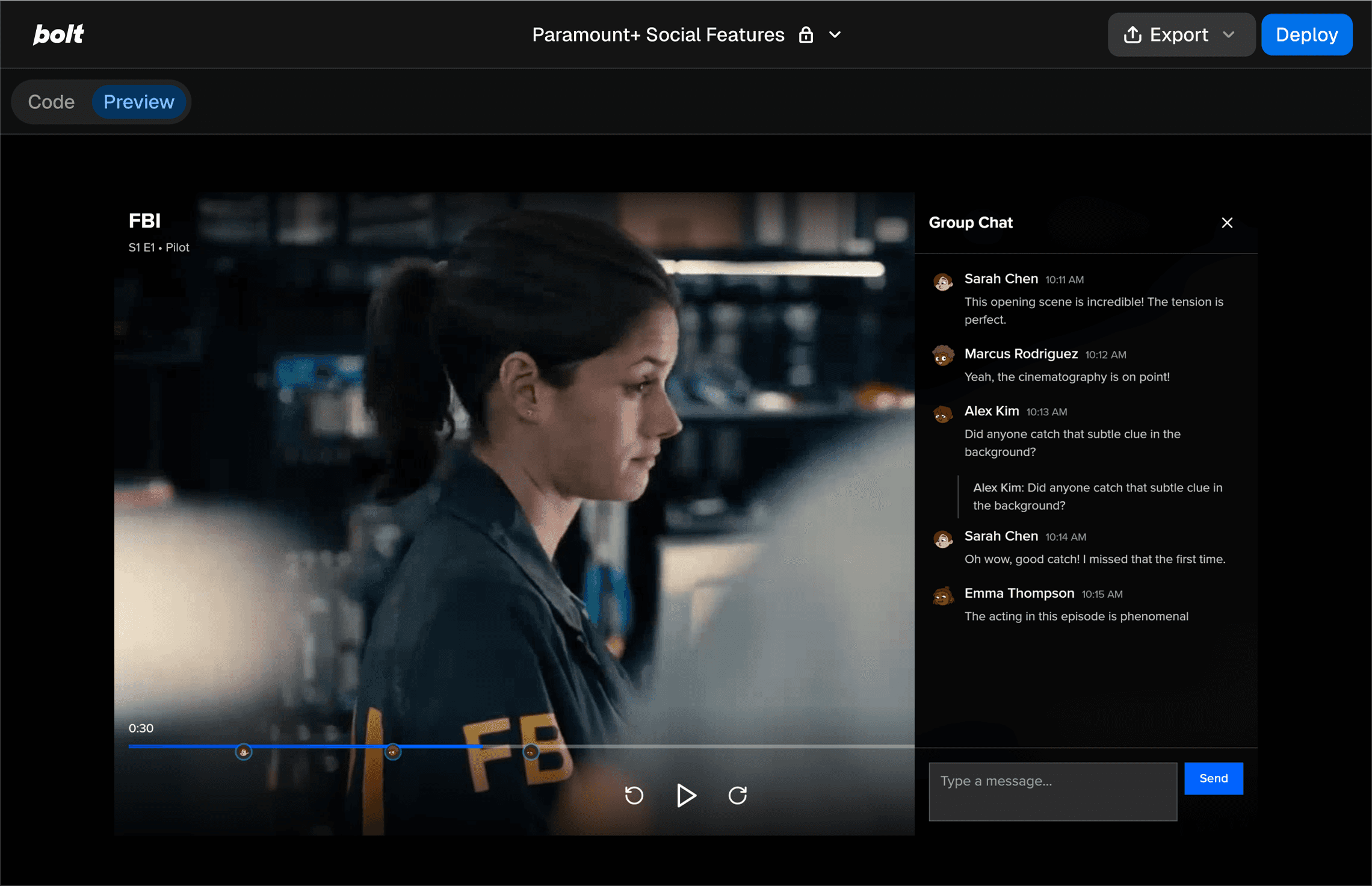Click the "Oh wow, good catch!" message
The image size is (1372, 886).
pyautogui.click(x=1095, y=559)
